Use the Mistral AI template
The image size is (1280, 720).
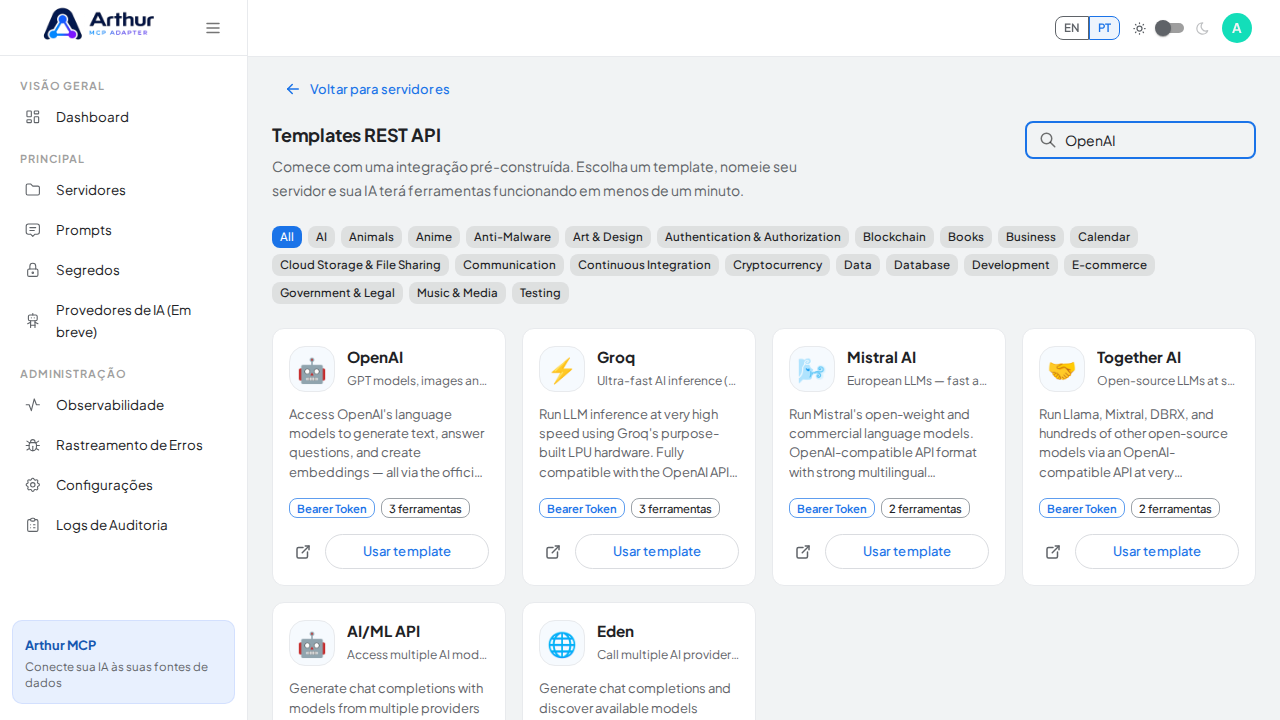coord(907,552)
